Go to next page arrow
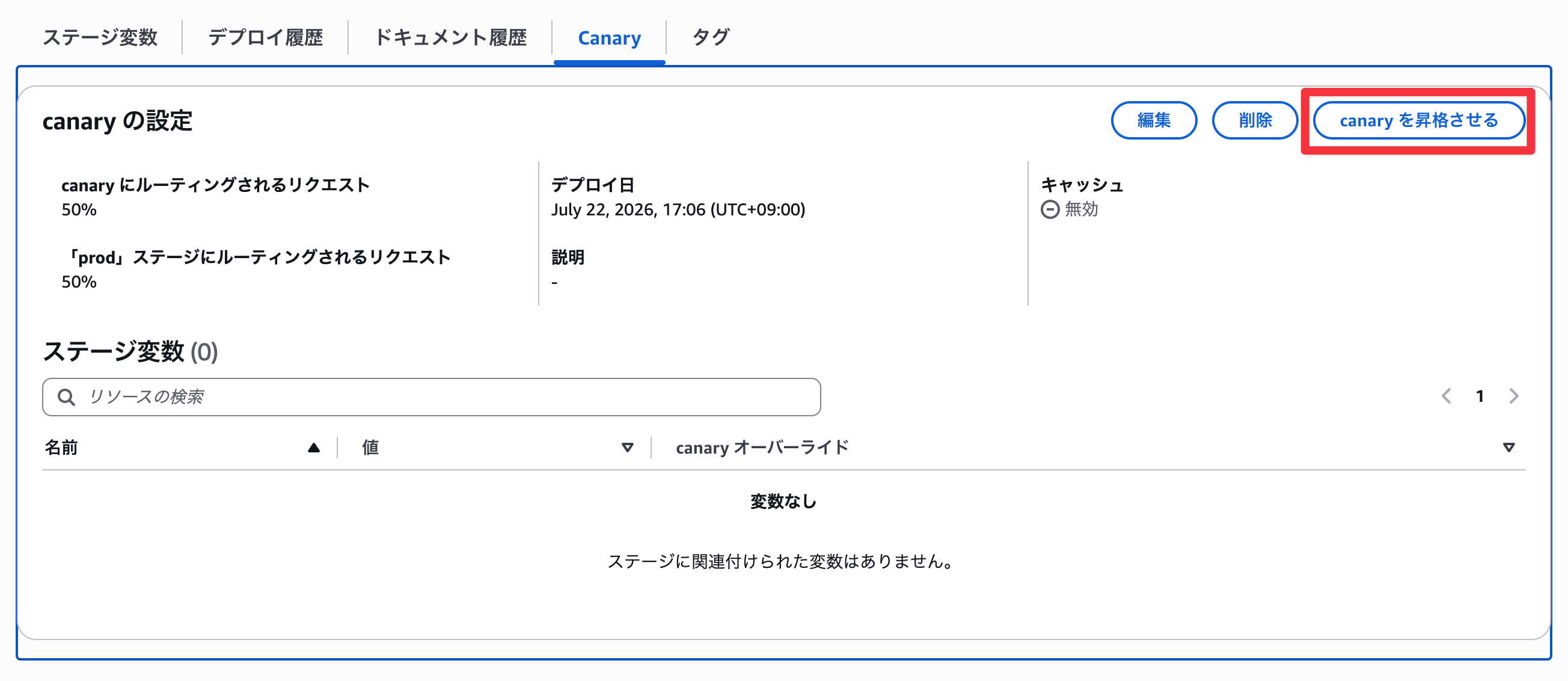This screenshot has width=1568, height=681. tap(1514, 396)
